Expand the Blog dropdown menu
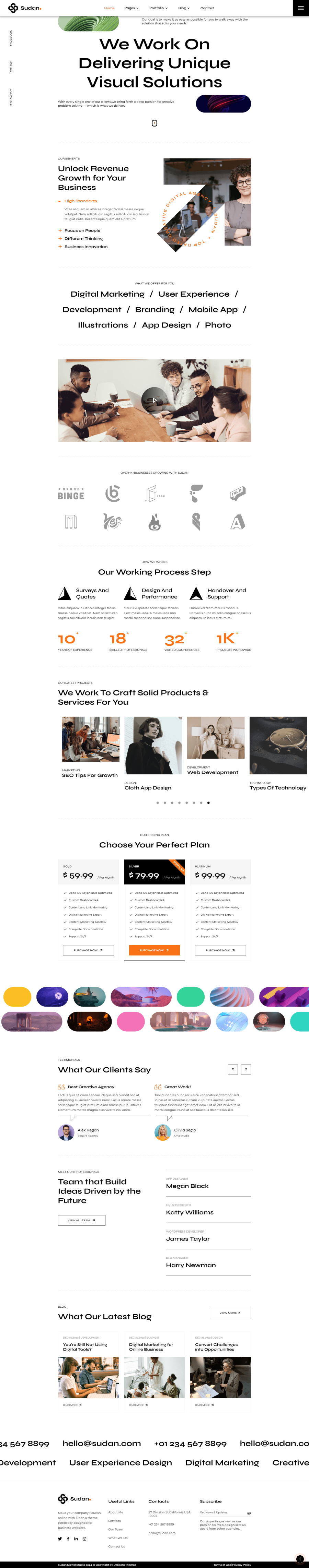The height and width of the screenshot is (1568, 309). [x=183, y=8]
